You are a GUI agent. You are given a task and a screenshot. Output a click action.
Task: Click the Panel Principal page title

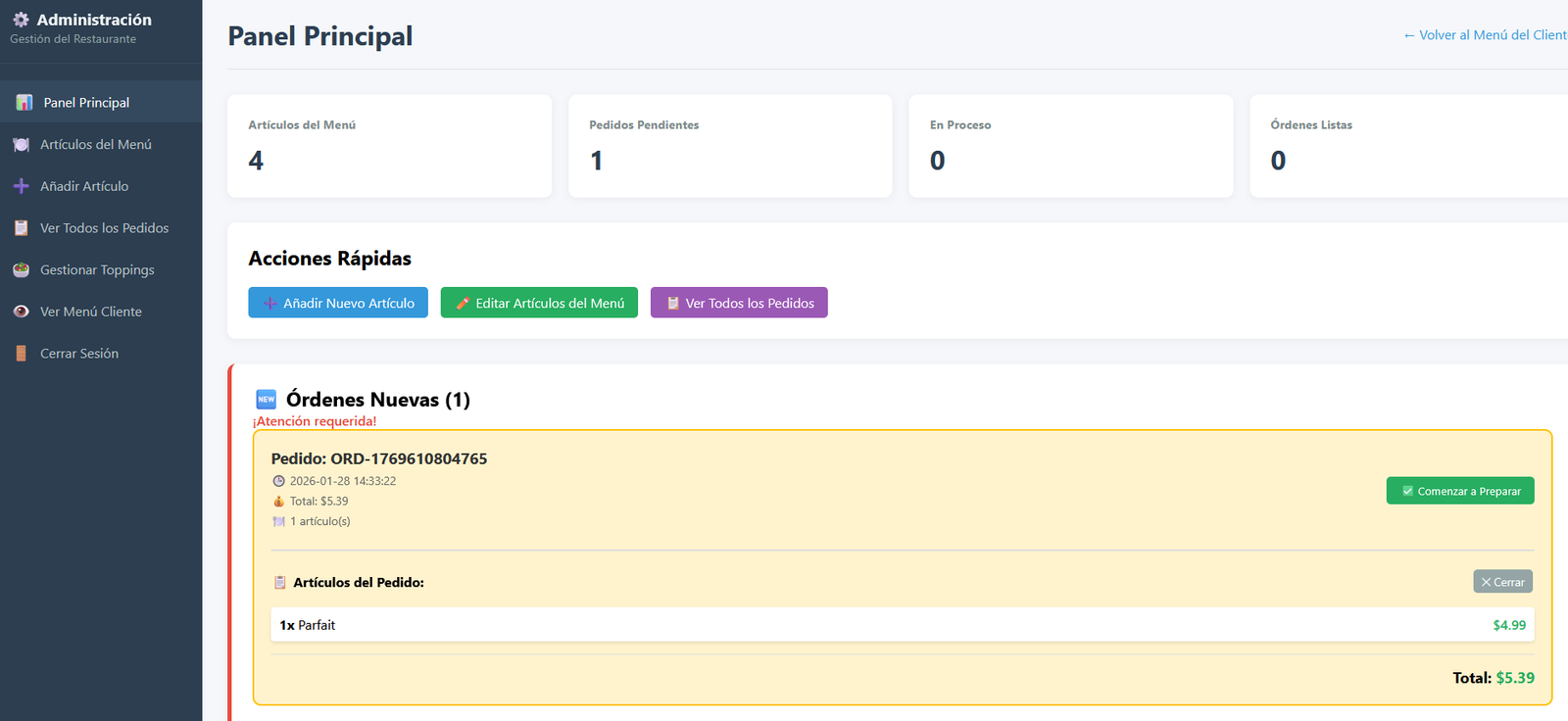(x=320, y=36)
